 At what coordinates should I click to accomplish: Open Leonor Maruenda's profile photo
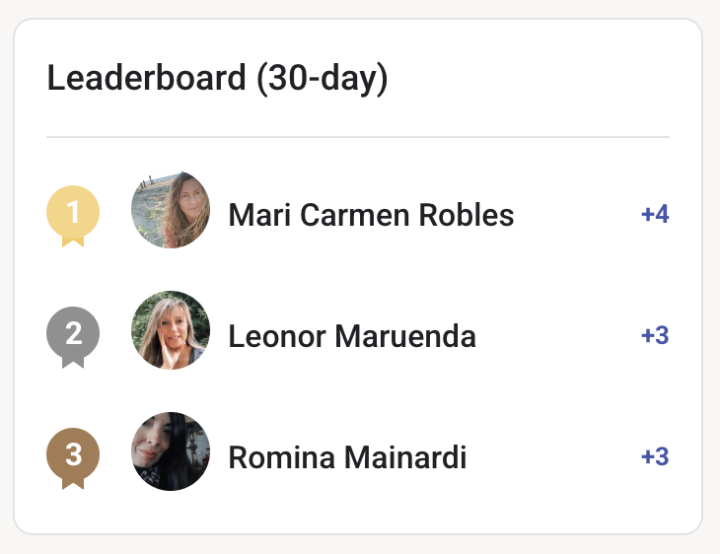click(x=170, y=330)
